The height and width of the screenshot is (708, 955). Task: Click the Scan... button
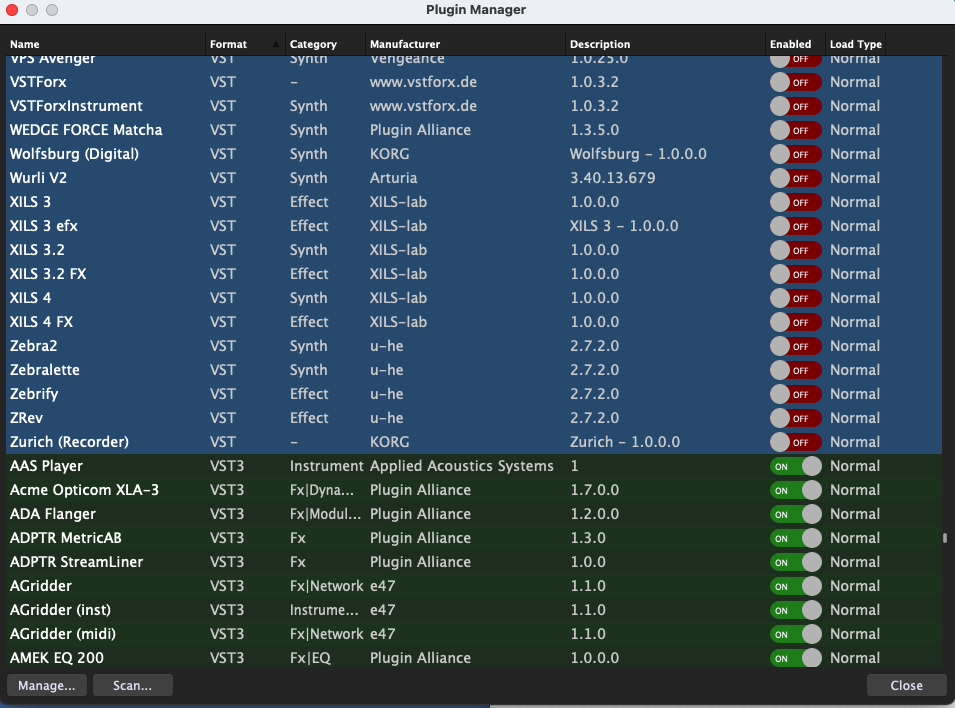click(133, 685)
